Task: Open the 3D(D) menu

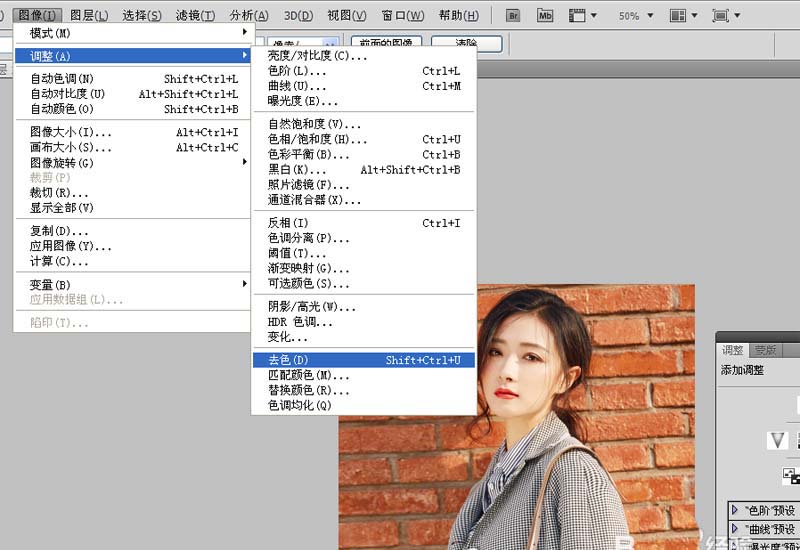Action: click(x=298, y=15)
